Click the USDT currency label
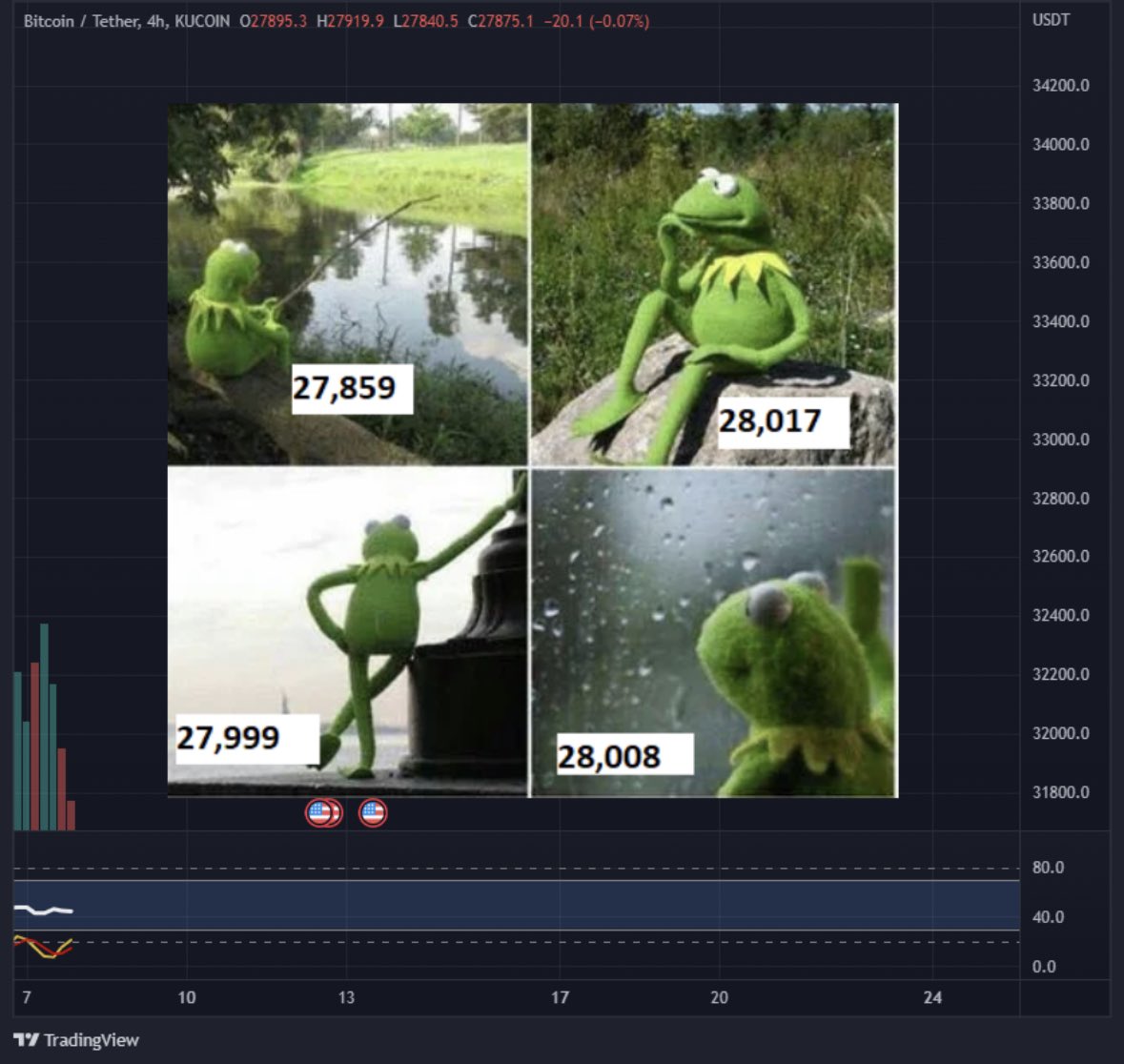Viewport: 1124px width, 1064px height. tap(1051, 20)
